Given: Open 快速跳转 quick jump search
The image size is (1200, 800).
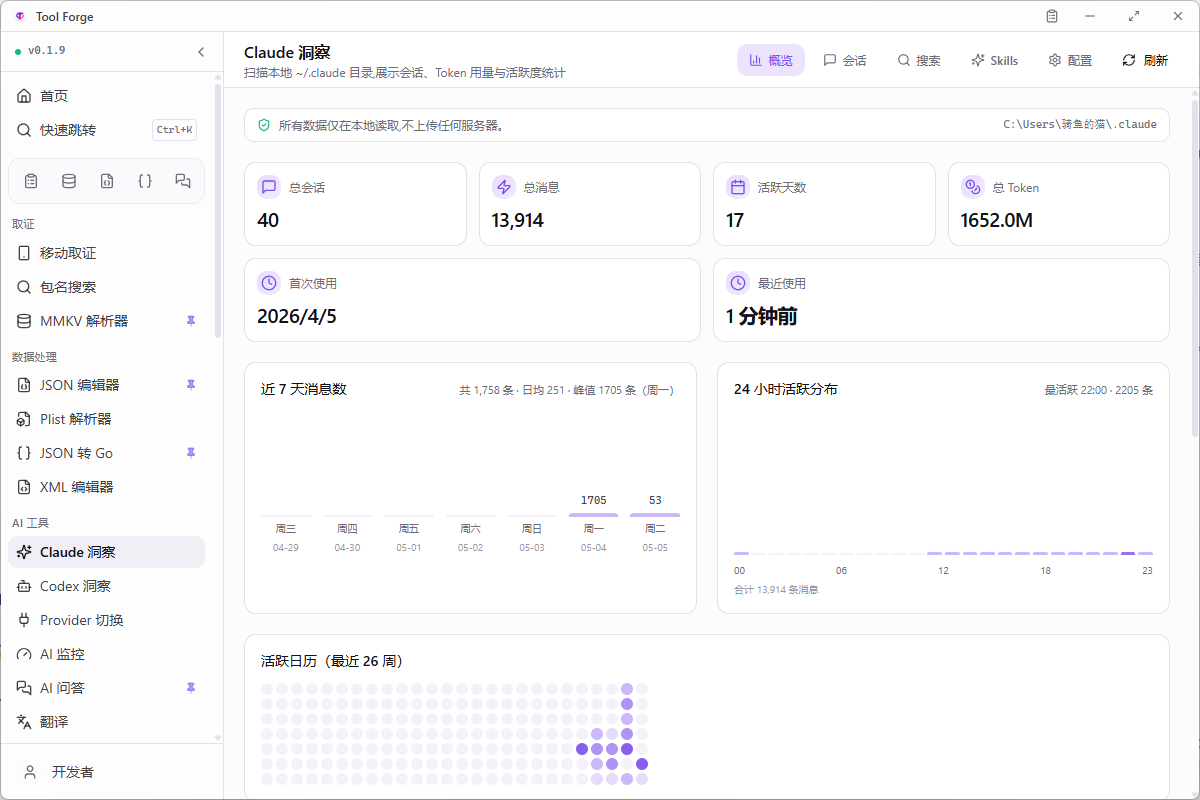Looking at the screenshot, I should (106, 130).
